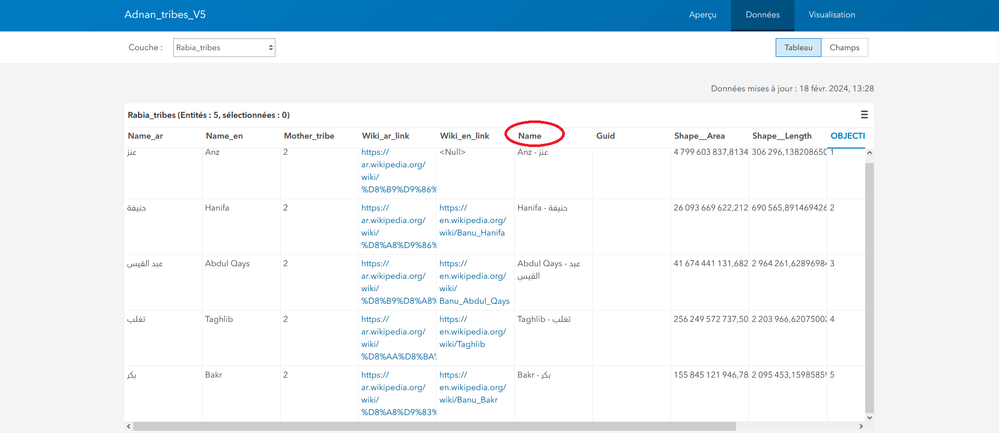Select the Abdul Qays Name_en cell

pos(227,264)
